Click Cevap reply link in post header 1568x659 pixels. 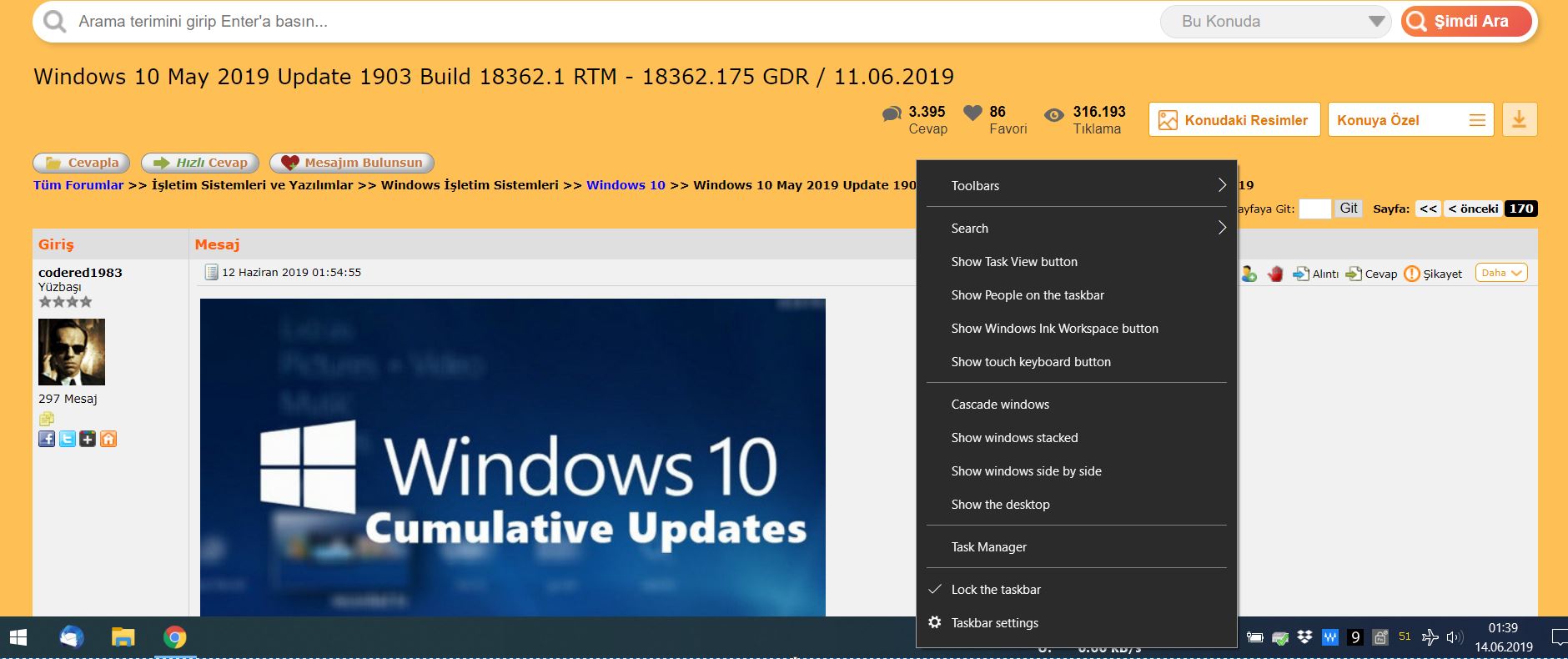1372,274
